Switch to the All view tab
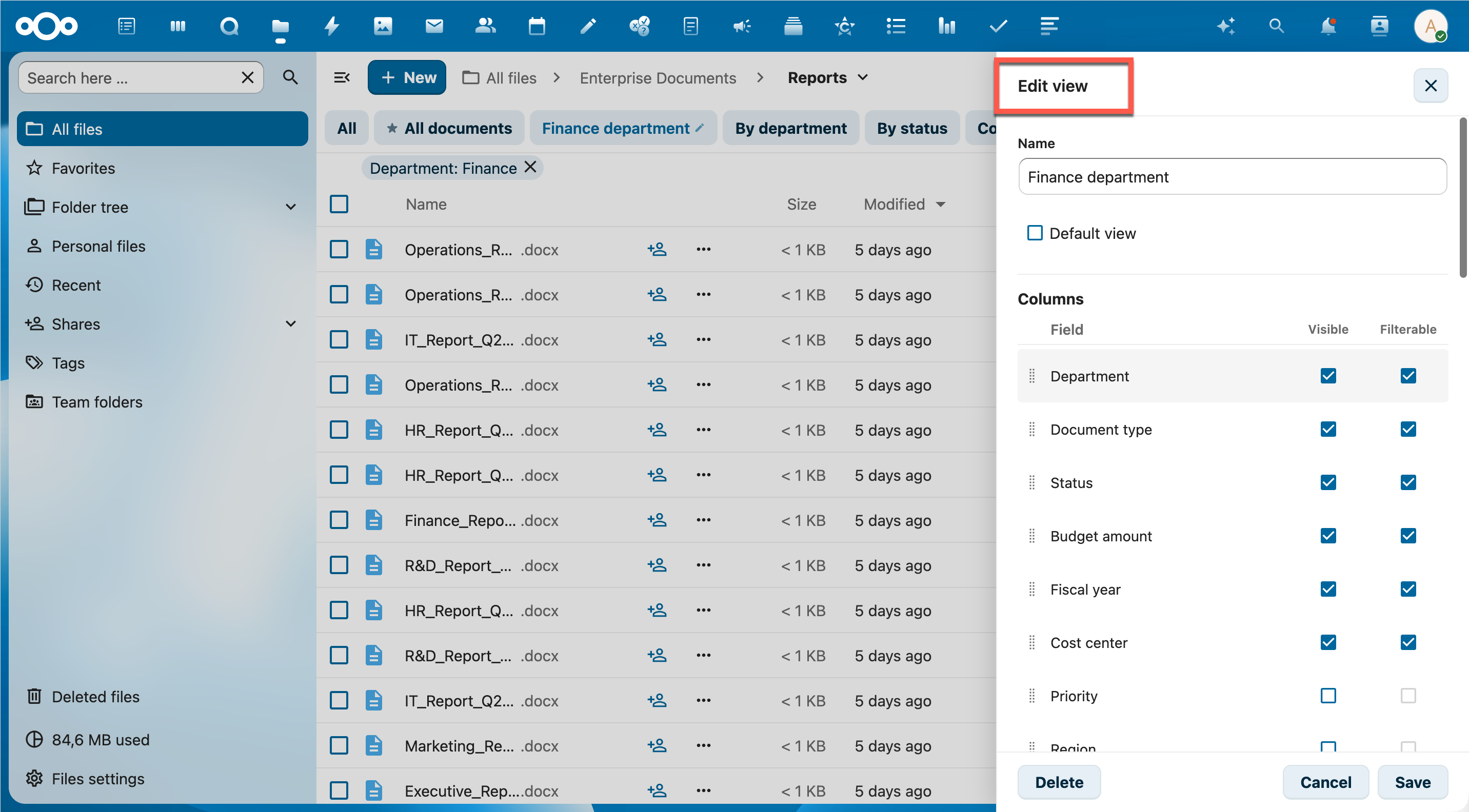 coord(347,128)
